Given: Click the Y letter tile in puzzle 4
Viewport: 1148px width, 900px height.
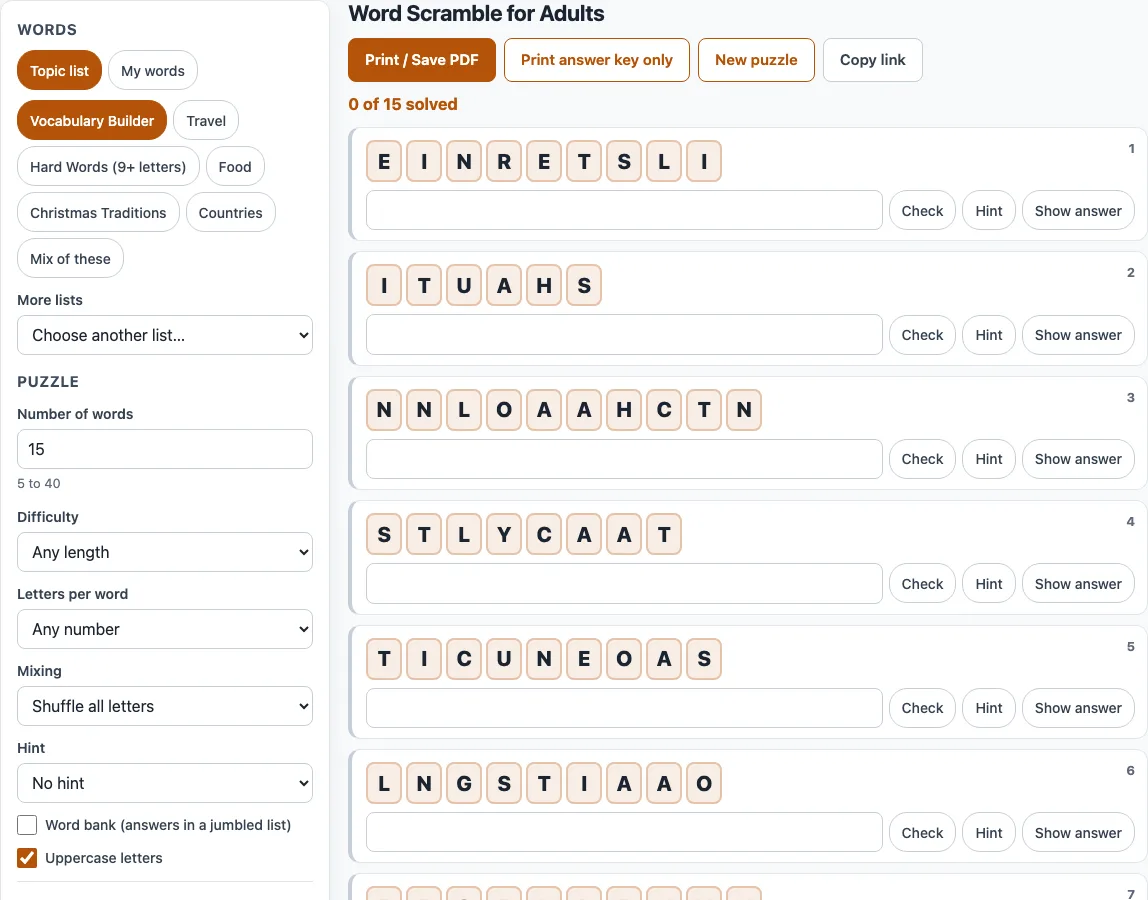Looking at the screenshot, I should [504, 535].
